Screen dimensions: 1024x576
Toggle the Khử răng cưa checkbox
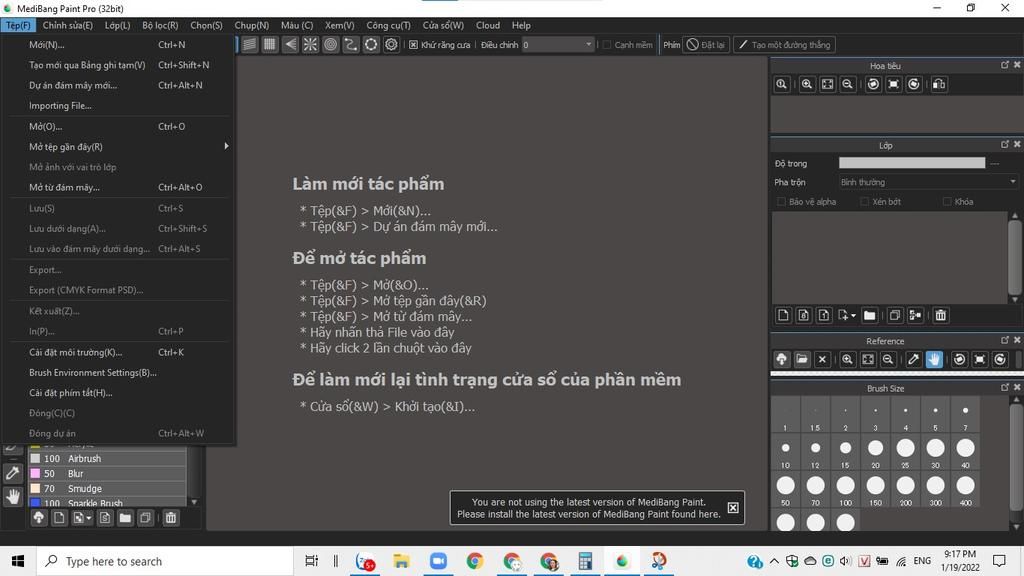coord(413,45)
